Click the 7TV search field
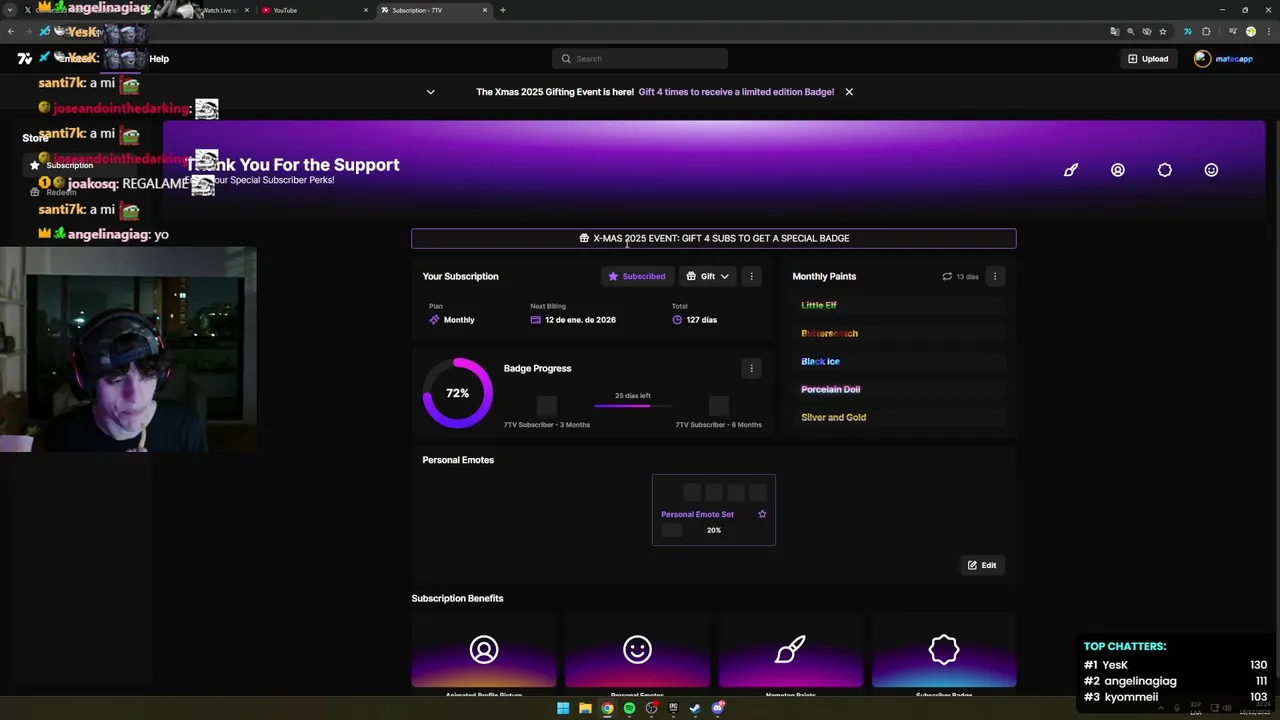 640,59
